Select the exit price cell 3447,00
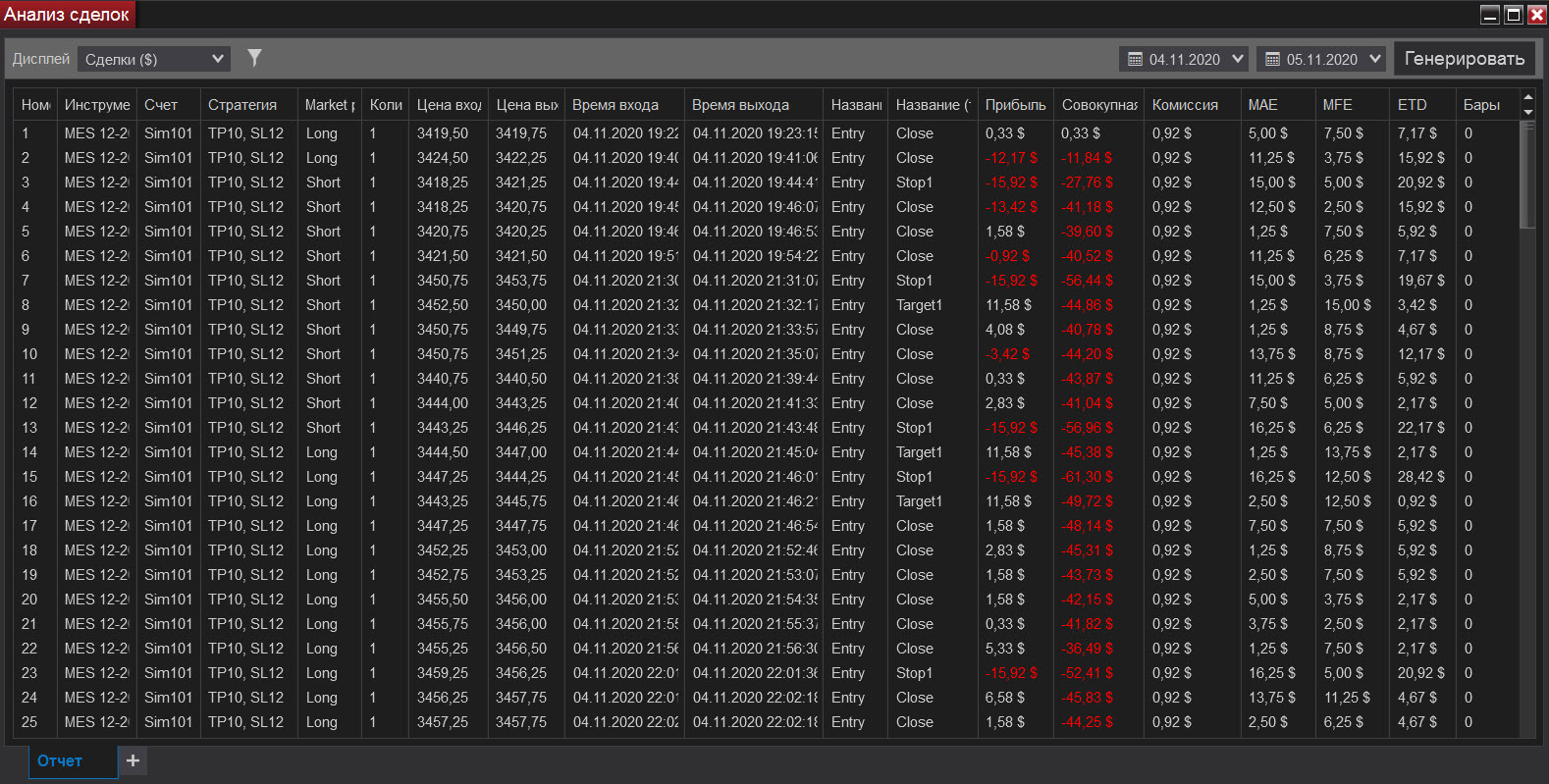This screenshot has height=784, width=1549. (521, 452)
